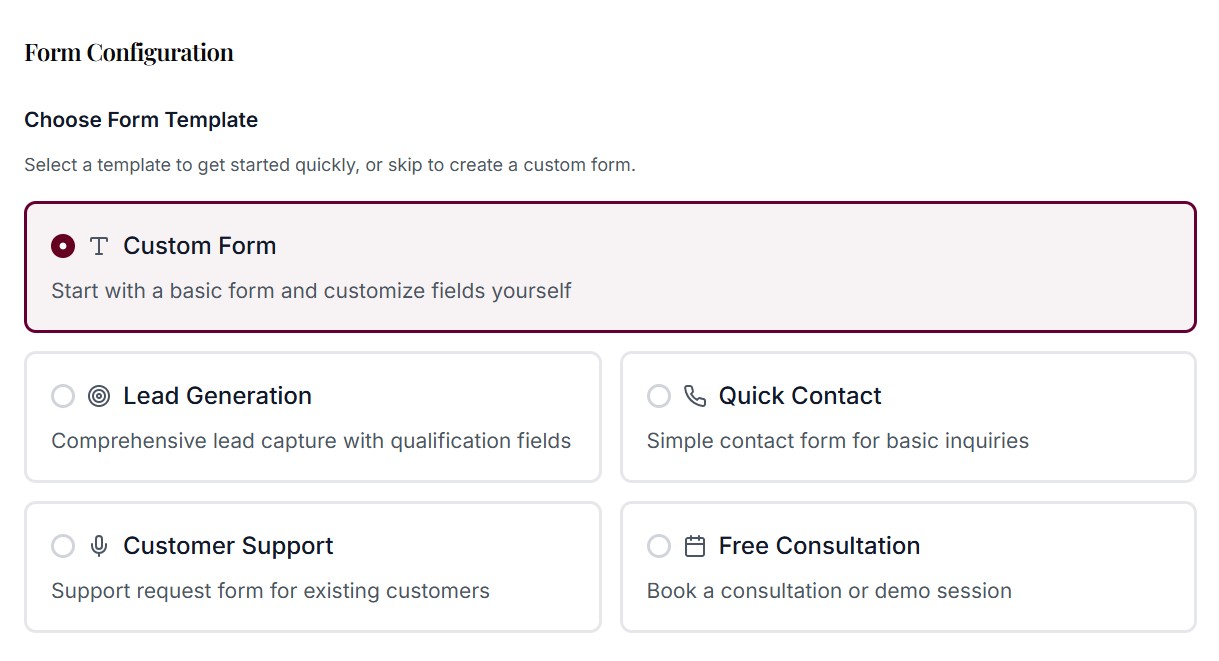The height and width of the screenshot is (661, 1219).
Task: Click the microphone icon on Customer Support card
Action: click(98, 546)
